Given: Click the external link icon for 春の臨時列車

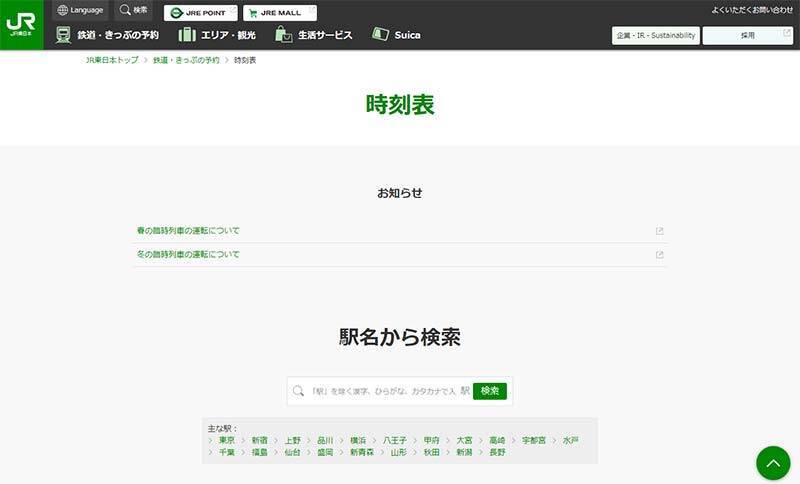Looking at the screenshot, I should (x=659, y=231).
